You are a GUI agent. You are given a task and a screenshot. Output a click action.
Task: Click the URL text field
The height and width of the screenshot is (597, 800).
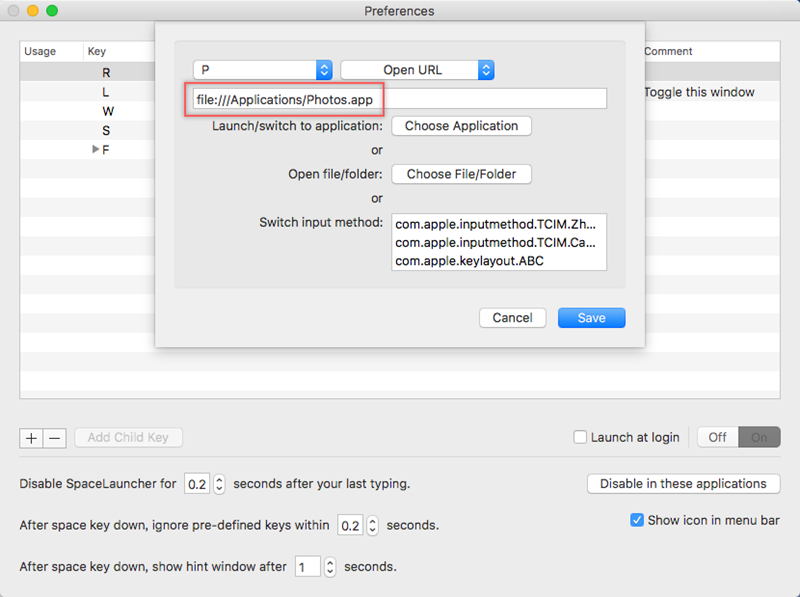click(x=400, y=98)
